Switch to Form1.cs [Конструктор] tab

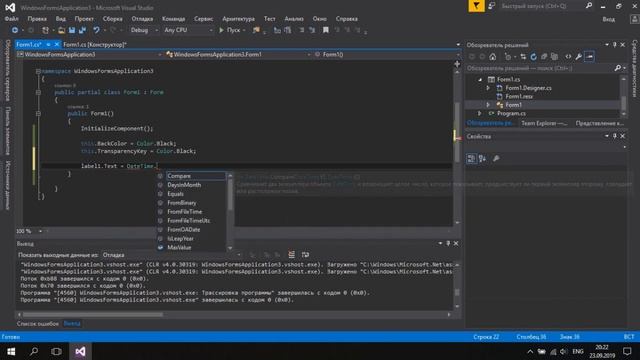pos(95,44)
